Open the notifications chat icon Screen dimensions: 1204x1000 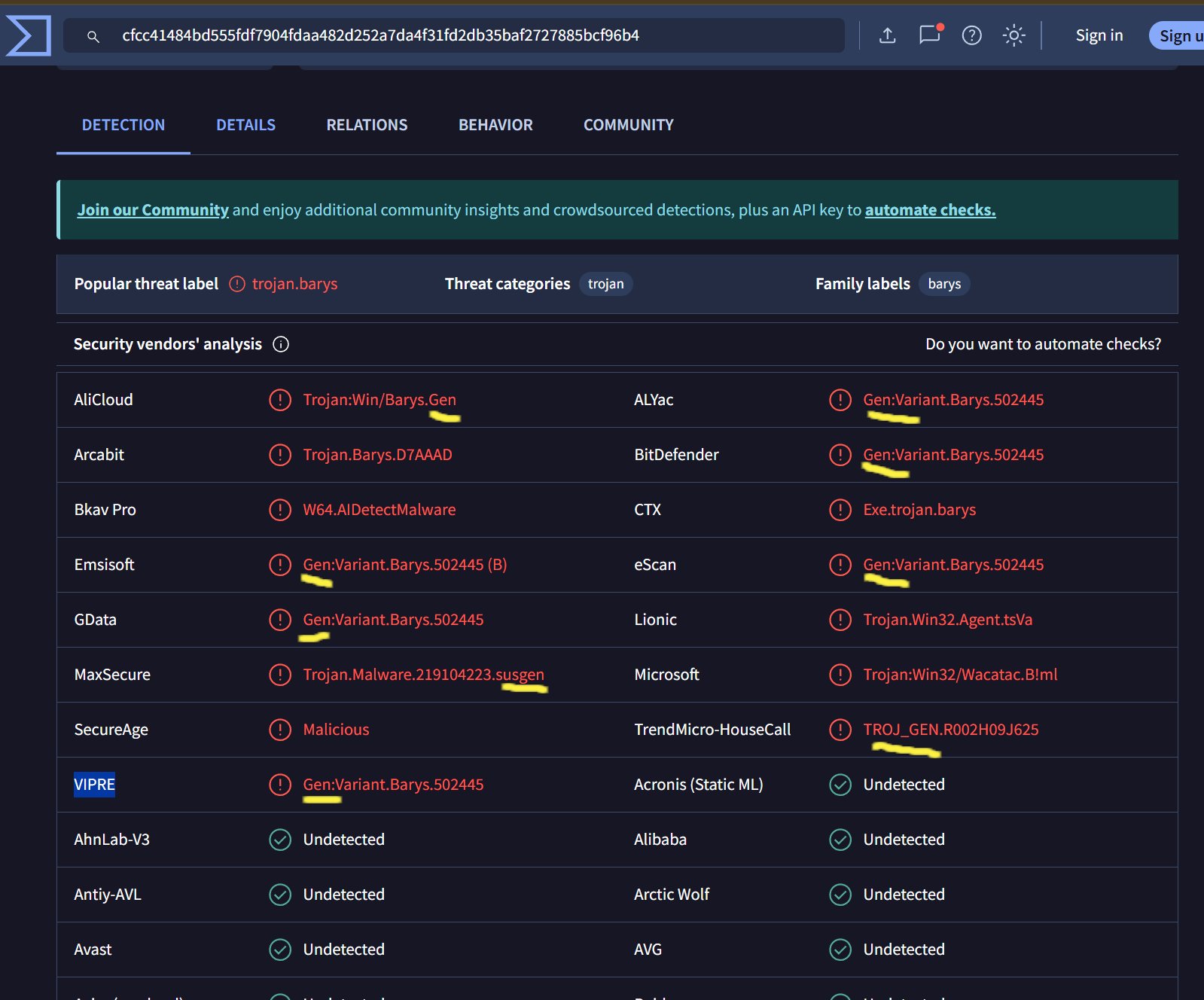[x=929, y=35]
